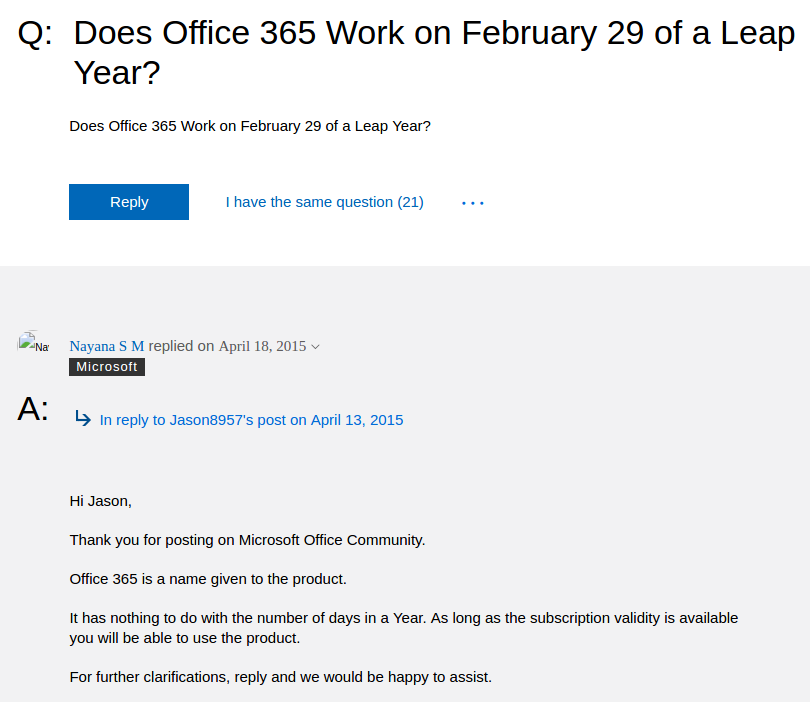The image size is (810, 702).
Task: Click the "April 18, 2015" reply date
Action: 262,346
